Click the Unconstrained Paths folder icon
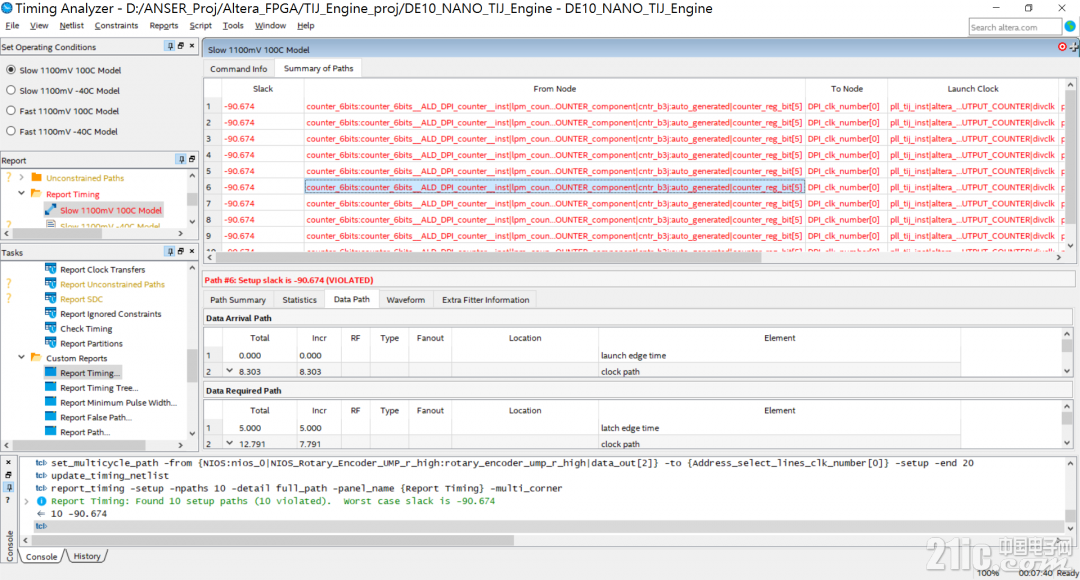1080x580 pixels. click(x=37, y=177)
